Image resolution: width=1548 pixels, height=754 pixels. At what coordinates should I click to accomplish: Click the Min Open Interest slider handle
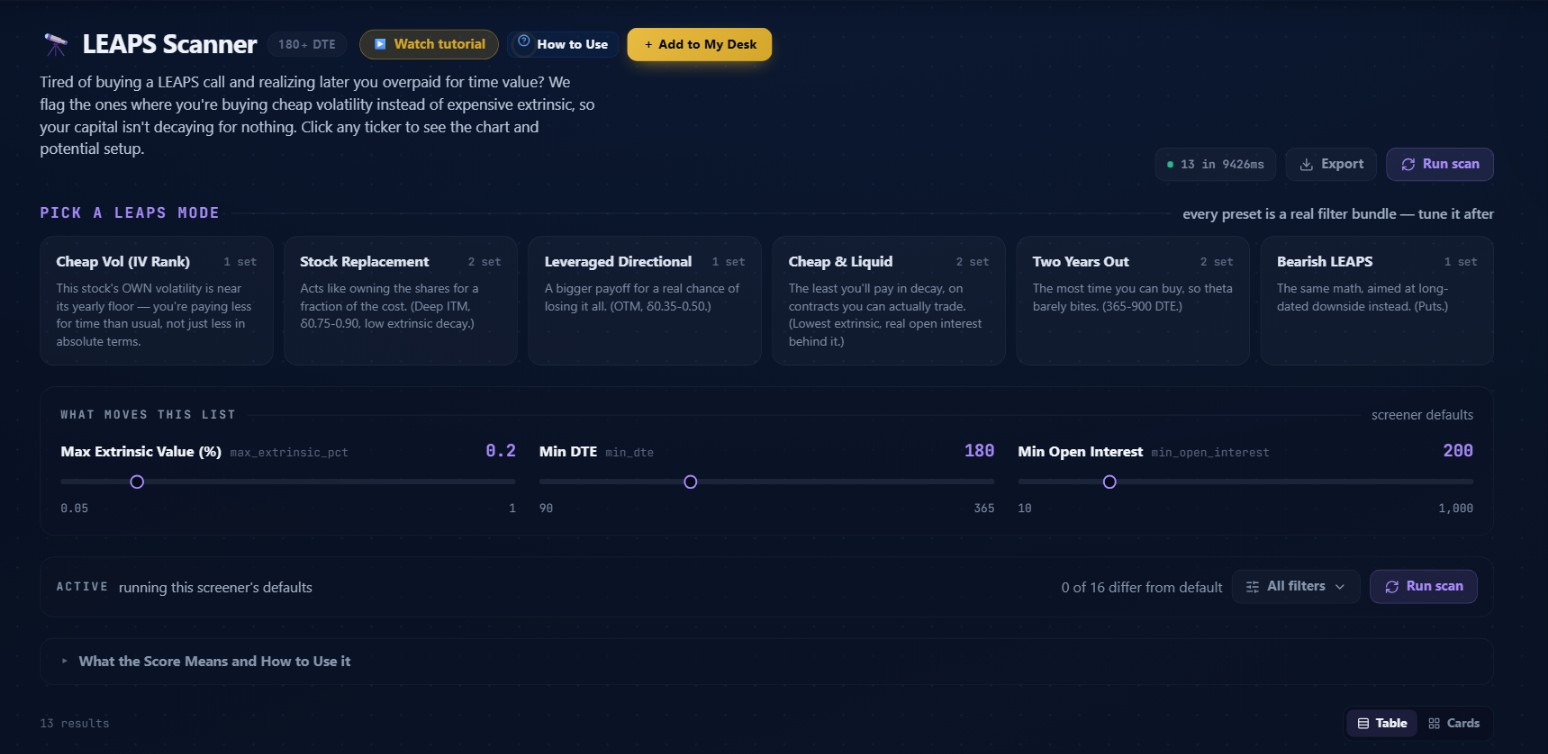pyautogui.click(x=1109, y=482)
